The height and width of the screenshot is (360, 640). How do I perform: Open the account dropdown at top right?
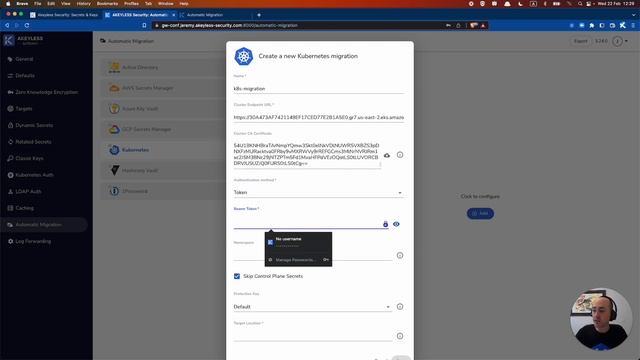click(x=620, y=41)
